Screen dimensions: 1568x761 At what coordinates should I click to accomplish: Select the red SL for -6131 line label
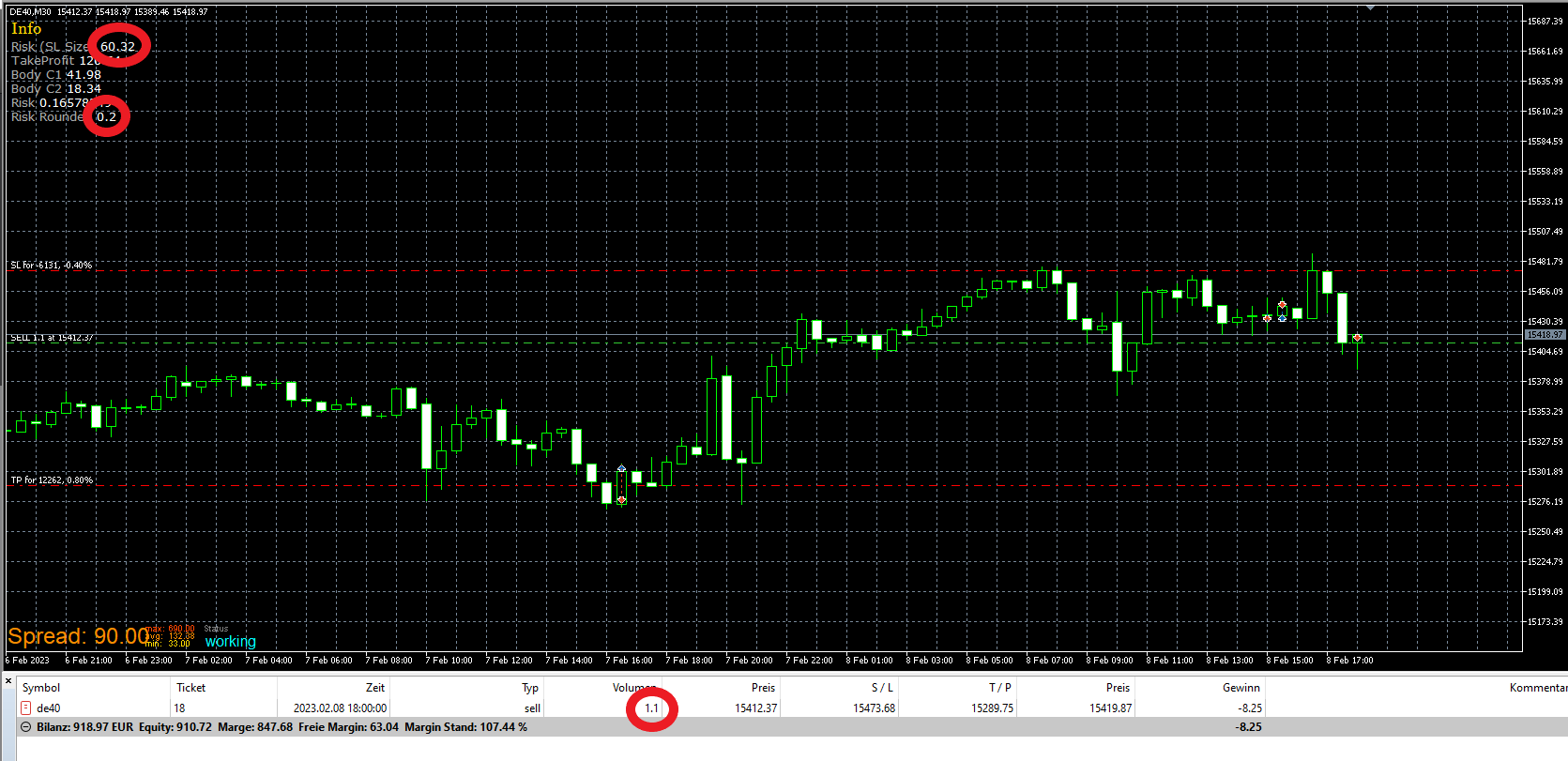pyautogui.click(x=52, y=266)
